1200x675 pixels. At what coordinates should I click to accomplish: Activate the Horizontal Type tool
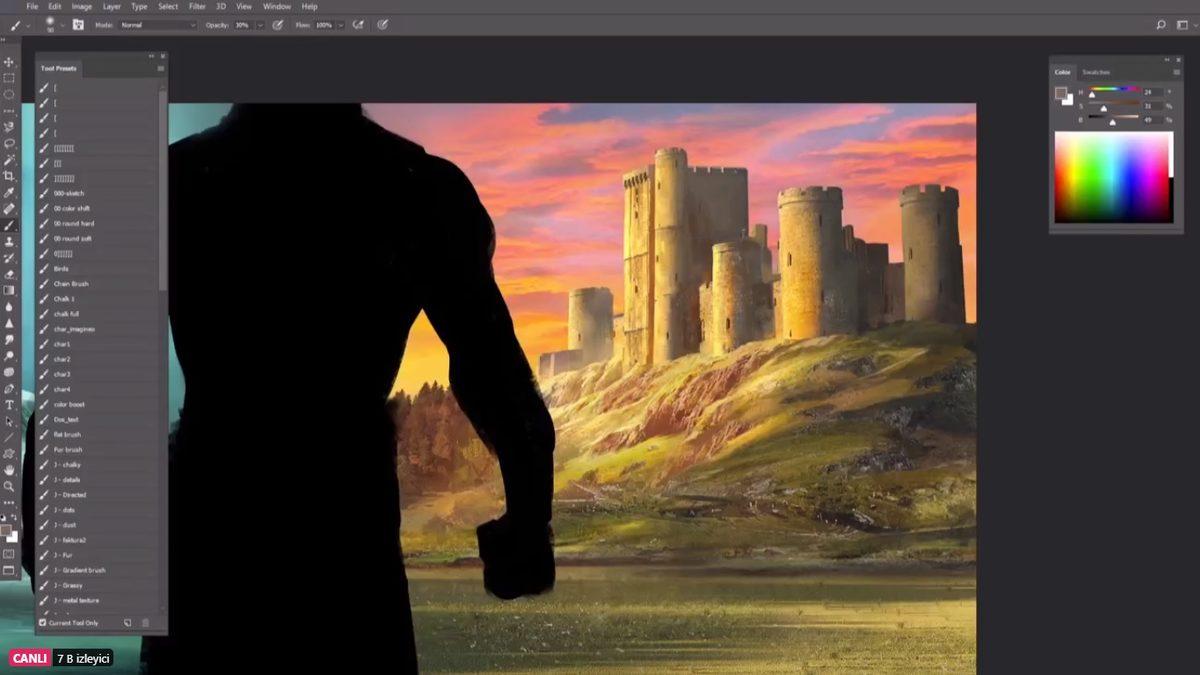pos(9,405)
